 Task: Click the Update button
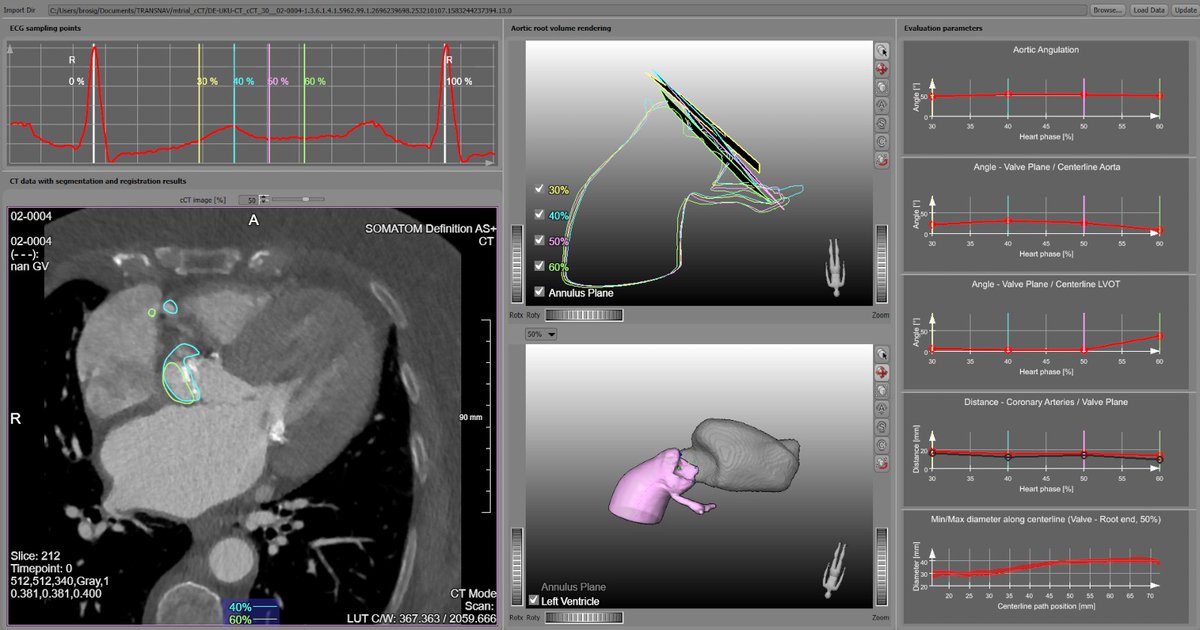coord(1185,9)
